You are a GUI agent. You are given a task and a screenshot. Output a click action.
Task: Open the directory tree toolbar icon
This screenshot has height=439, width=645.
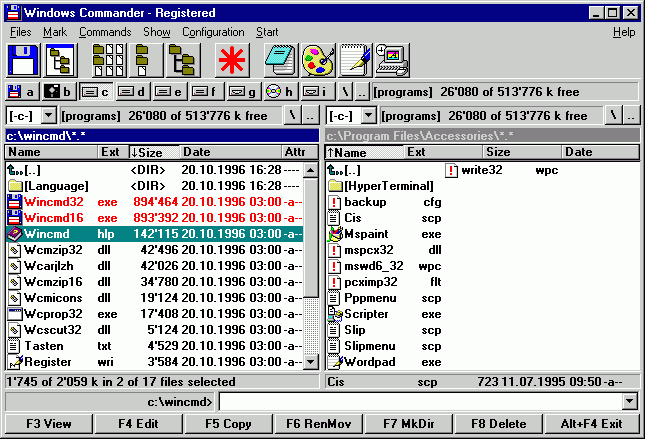click(60, 60)
